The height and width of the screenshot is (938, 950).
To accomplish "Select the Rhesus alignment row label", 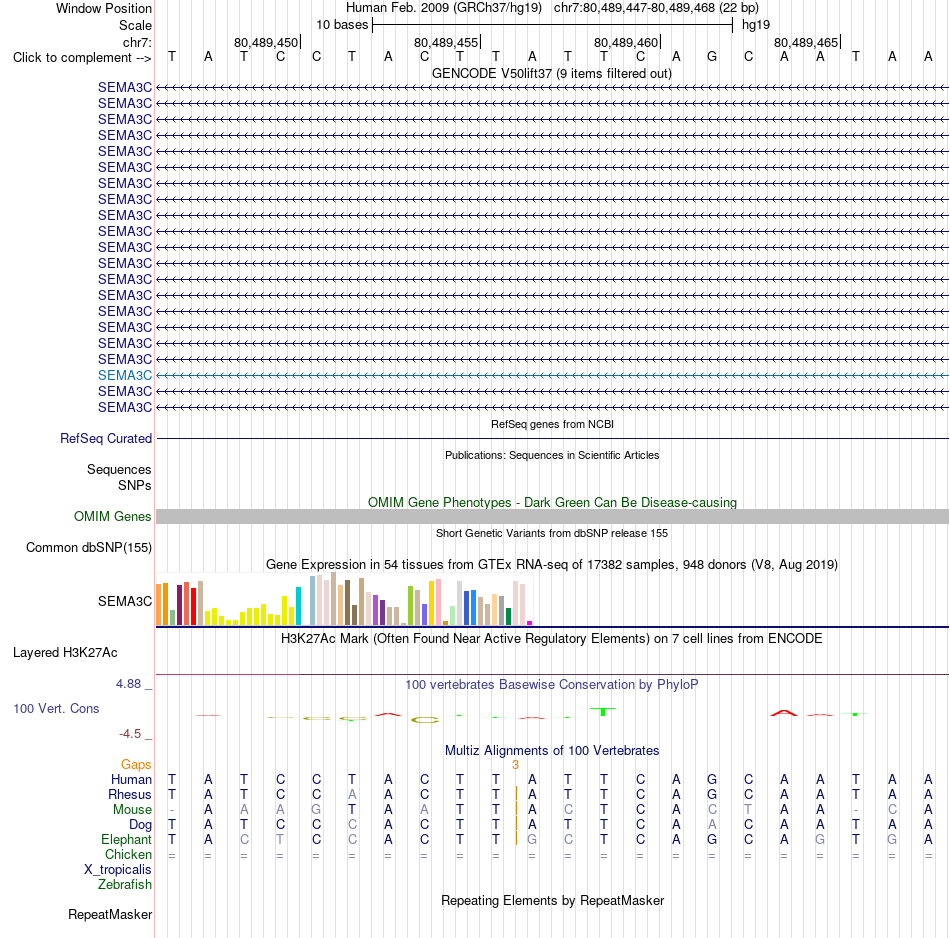I will click(x=130, y=795).
